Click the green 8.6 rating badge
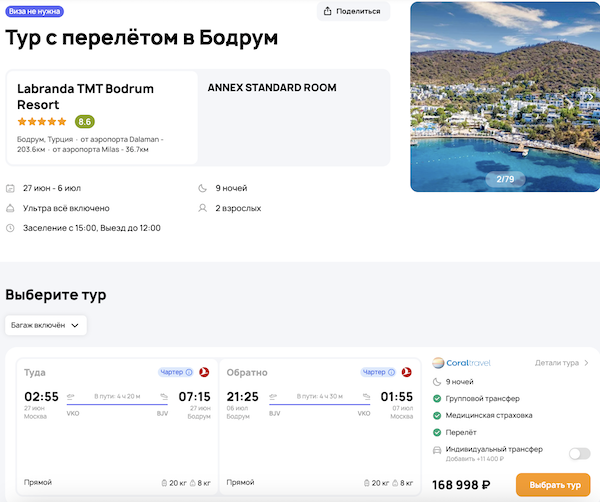 pos(85,121)
